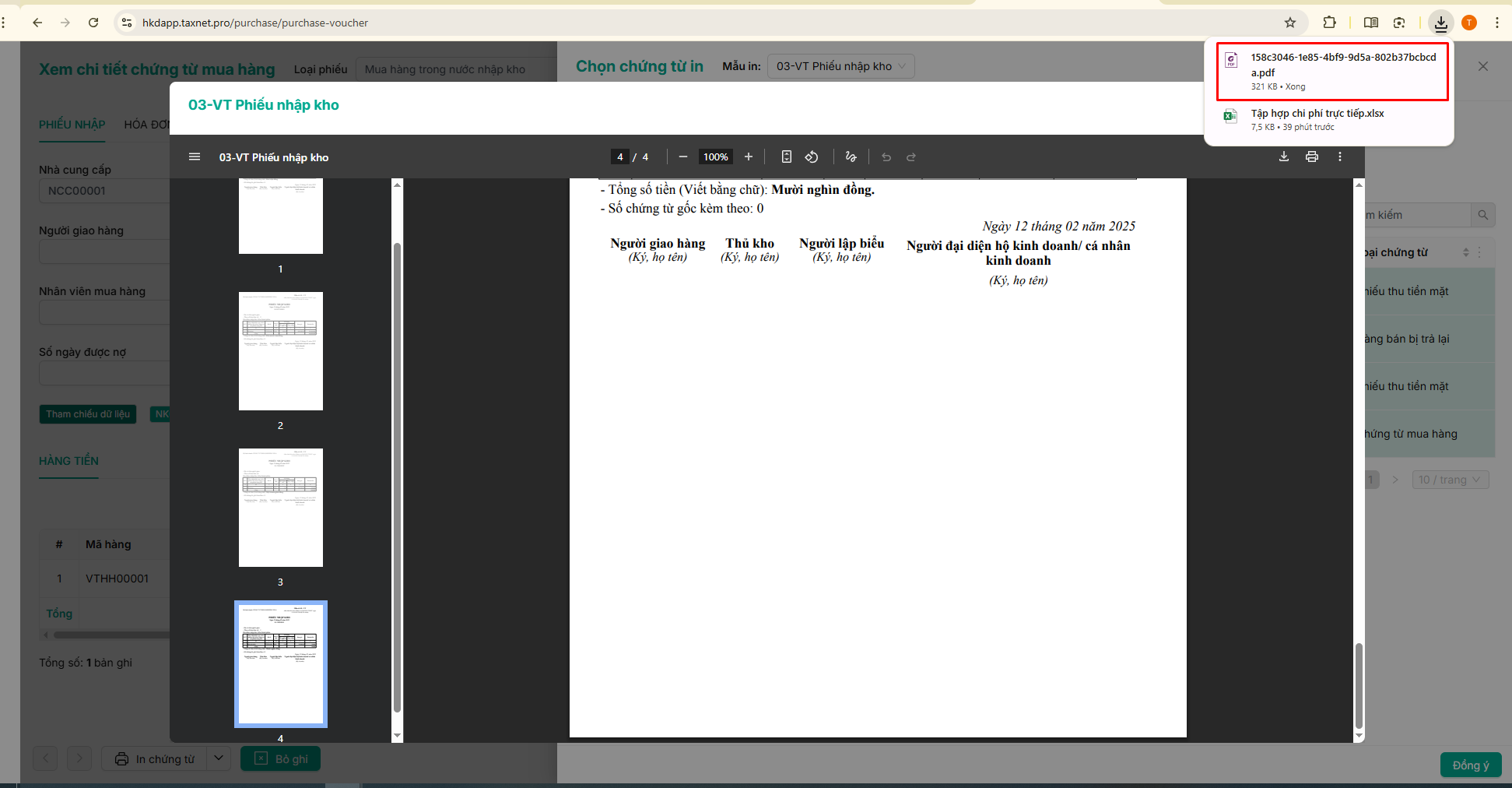The width and height of the screenshot is (1512, 788).
Task: Open the Mẫu in dropdown
Action: point(841,66)
